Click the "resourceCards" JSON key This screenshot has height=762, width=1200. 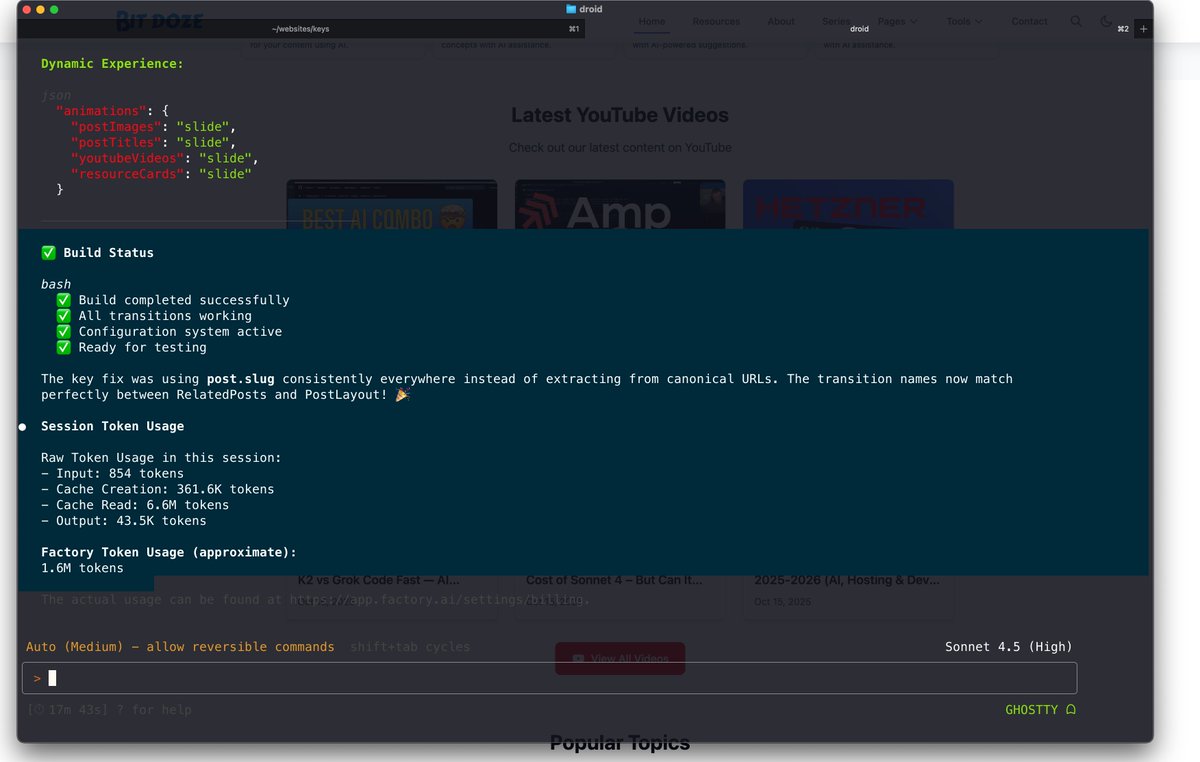coord(127,174)
